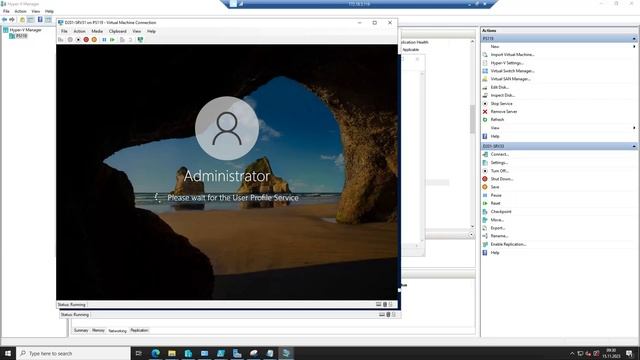Screen dimensions: 640x360
Task: Click Edit Disk action
Action: tap(500, 87)
